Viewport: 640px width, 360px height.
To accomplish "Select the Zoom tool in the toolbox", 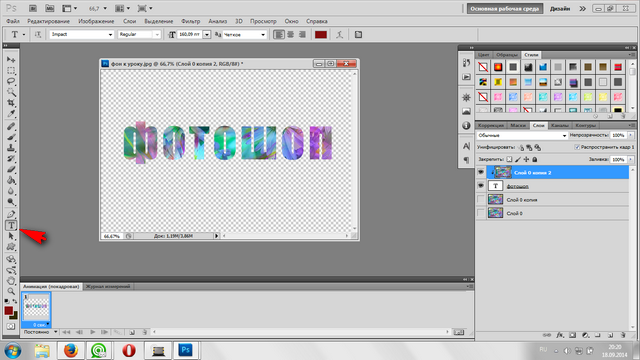I will click(x=11, y=291).
